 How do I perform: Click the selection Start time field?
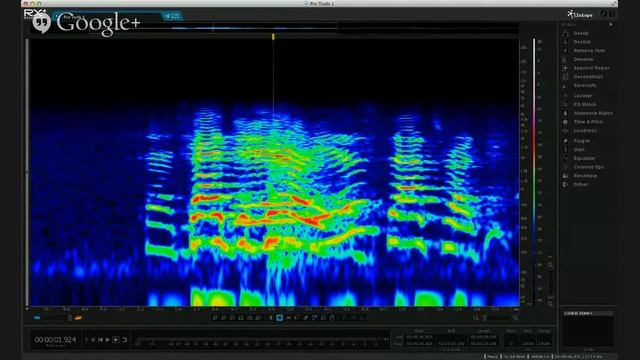(419, 338)
